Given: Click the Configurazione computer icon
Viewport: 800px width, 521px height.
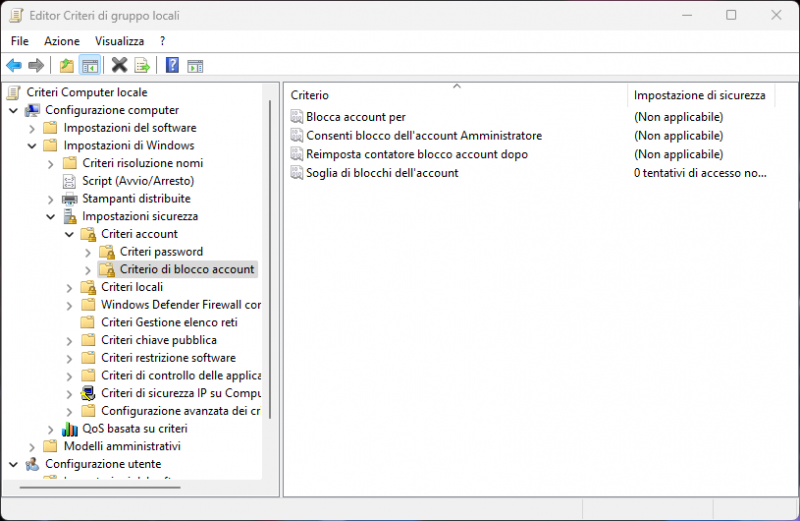Looking at the screenshot, I should click(33, 110).
